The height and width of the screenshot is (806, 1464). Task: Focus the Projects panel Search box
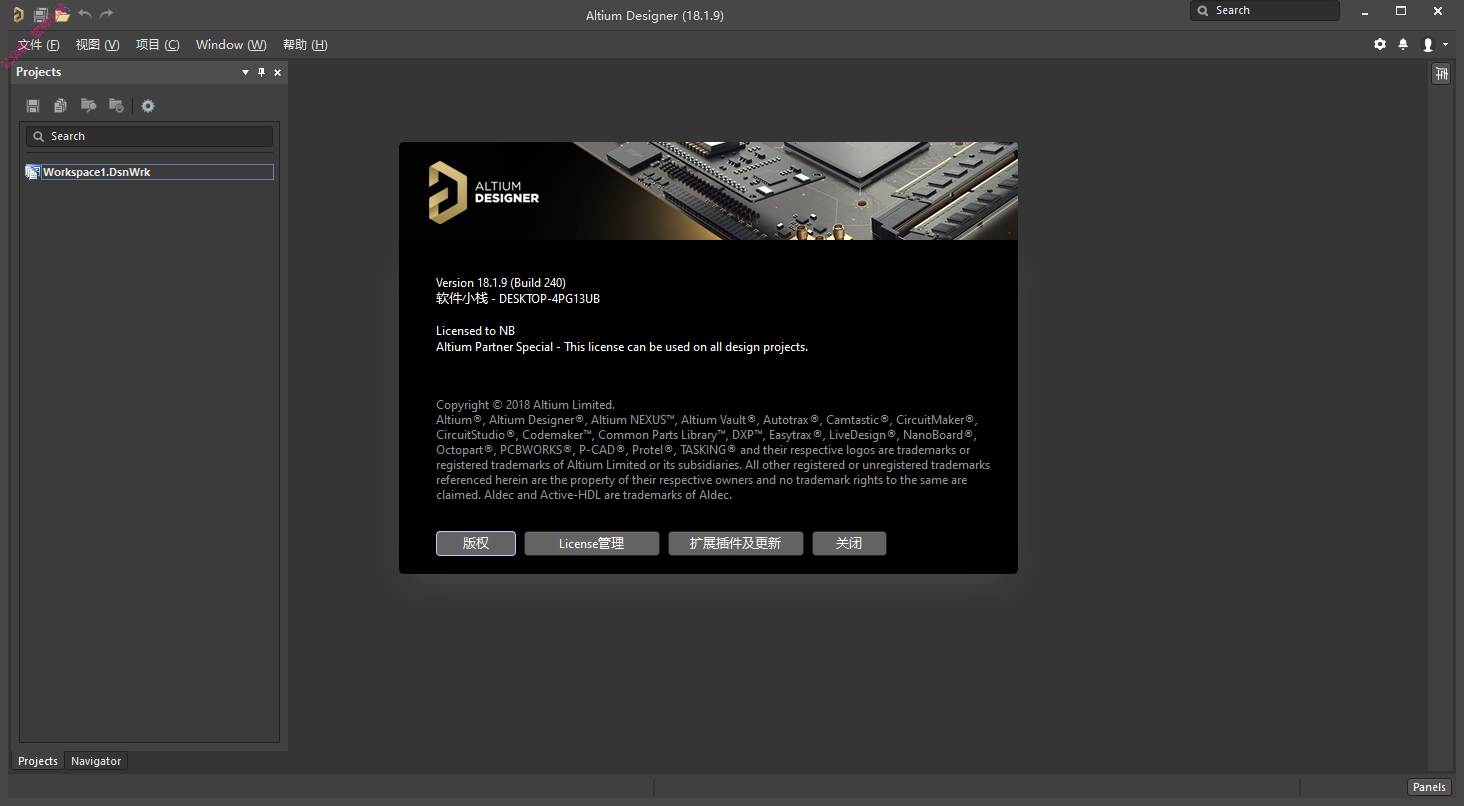tap(149, 136)
